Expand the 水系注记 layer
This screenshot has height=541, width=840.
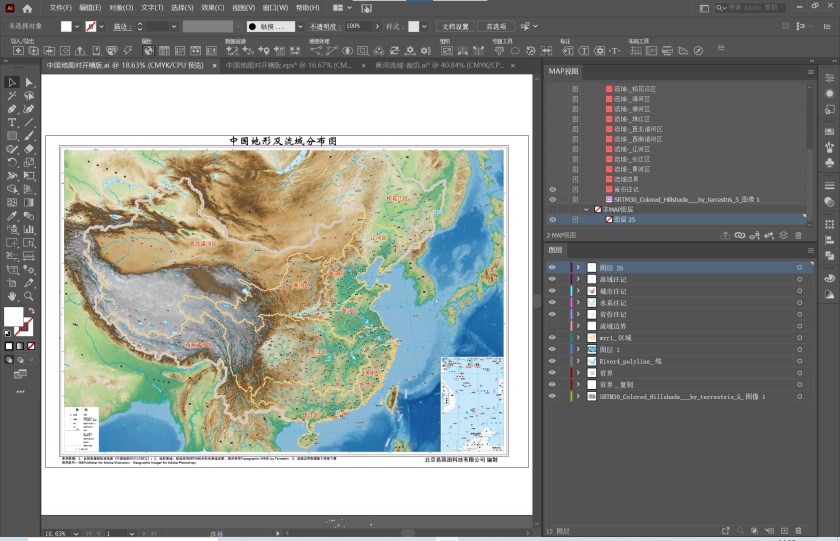tap(578, 303)
